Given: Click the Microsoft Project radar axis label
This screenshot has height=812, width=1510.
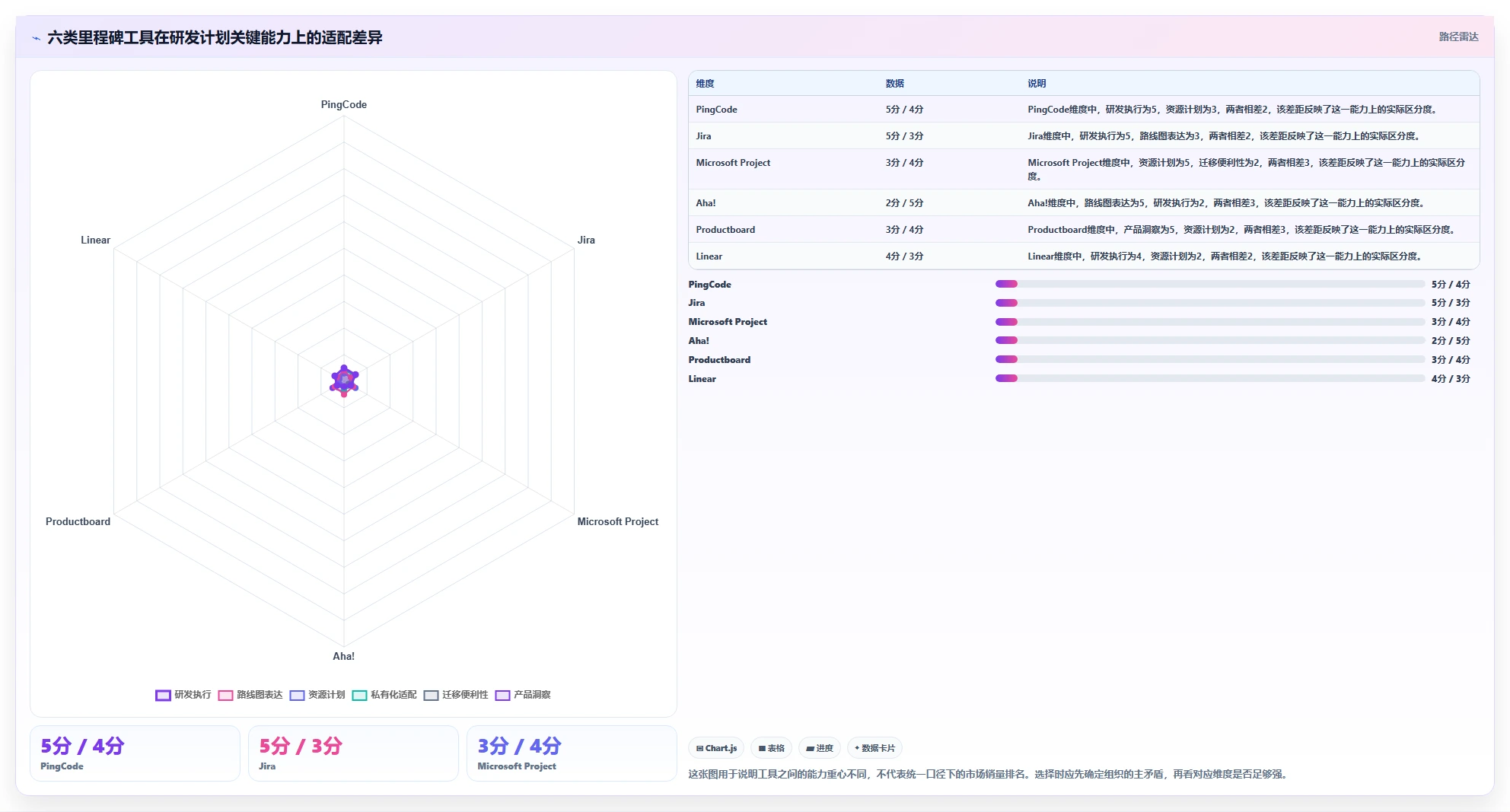Looking at the screenshot, I should pos(618,521).
